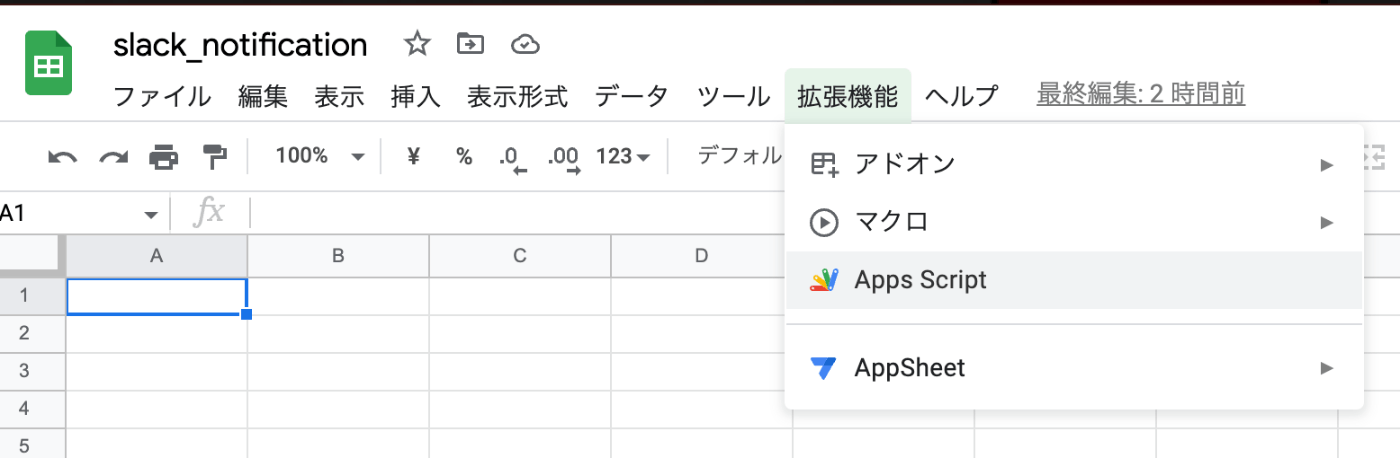The height and width of the screenshot is (458, 1400).
Task: Click the select-all corner box
Action: click(x=30, y=256)
